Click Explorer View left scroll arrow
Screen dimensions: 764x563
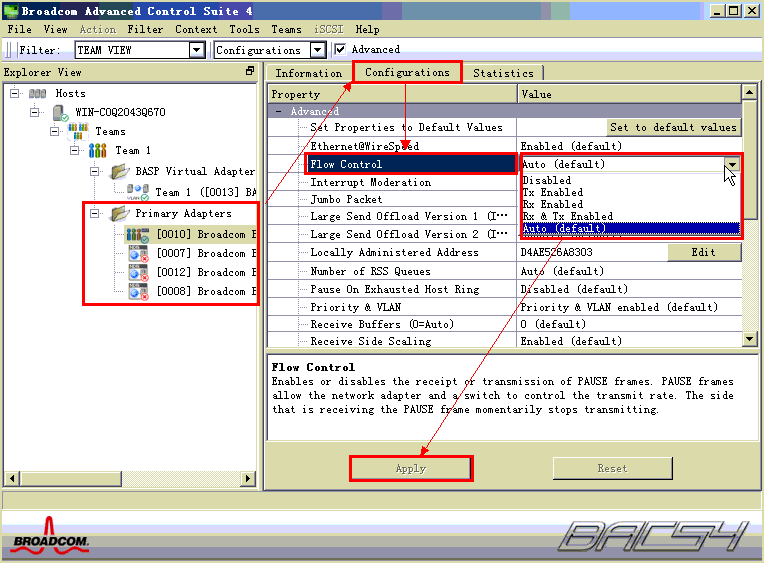(x=12, y=478)
